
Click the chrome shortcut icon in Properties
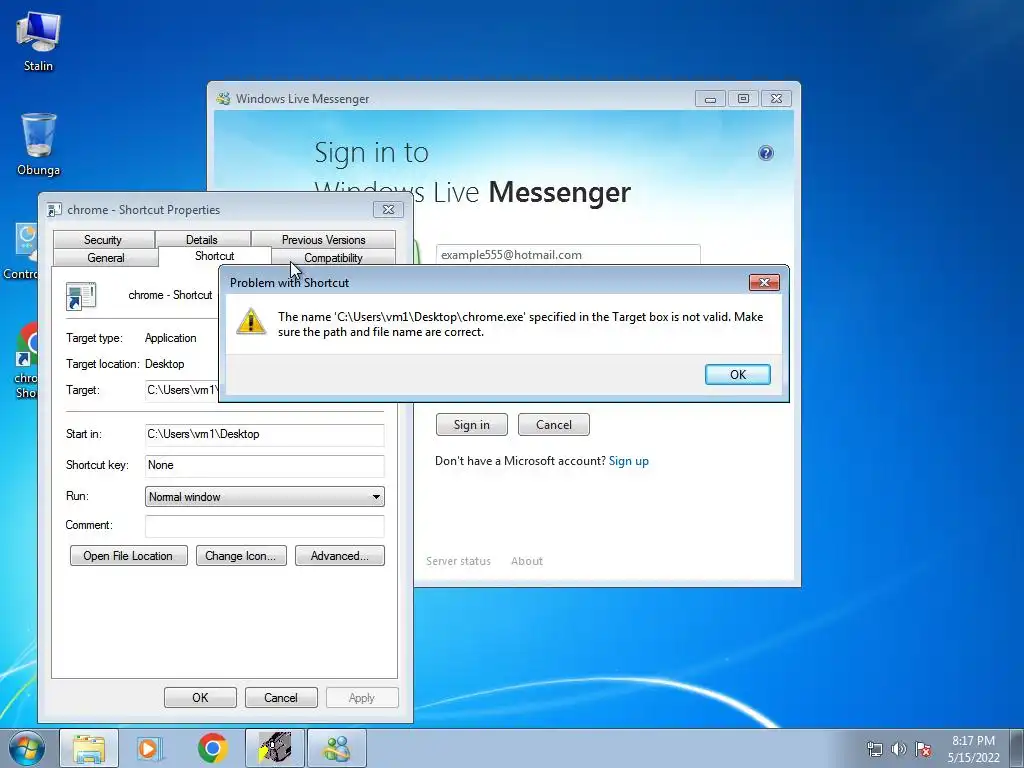[x=81, y=296]
